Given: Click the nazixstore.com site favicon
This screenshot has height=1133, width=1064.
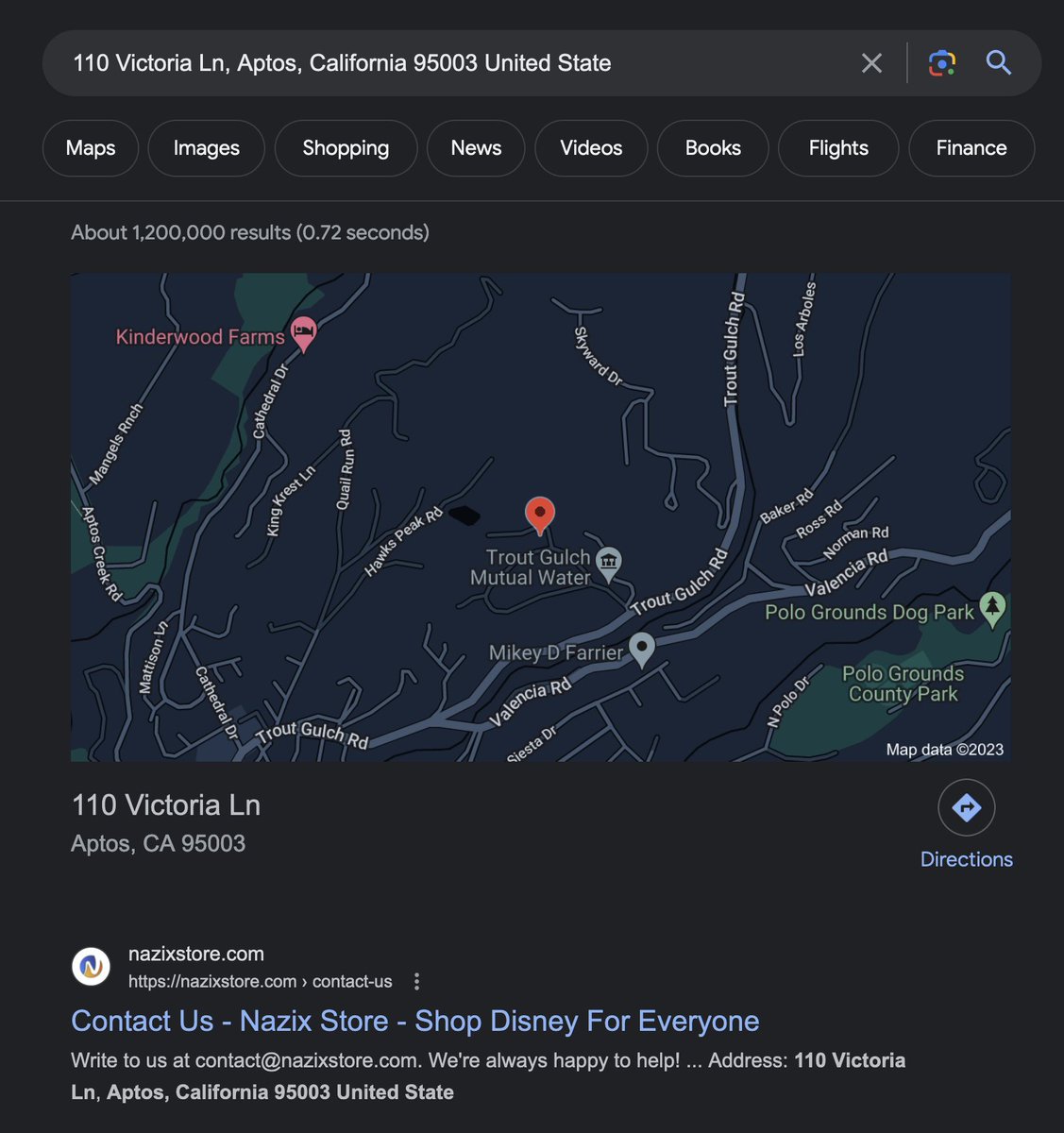Looking at the screenshot, I should click(x=92, y=966).
